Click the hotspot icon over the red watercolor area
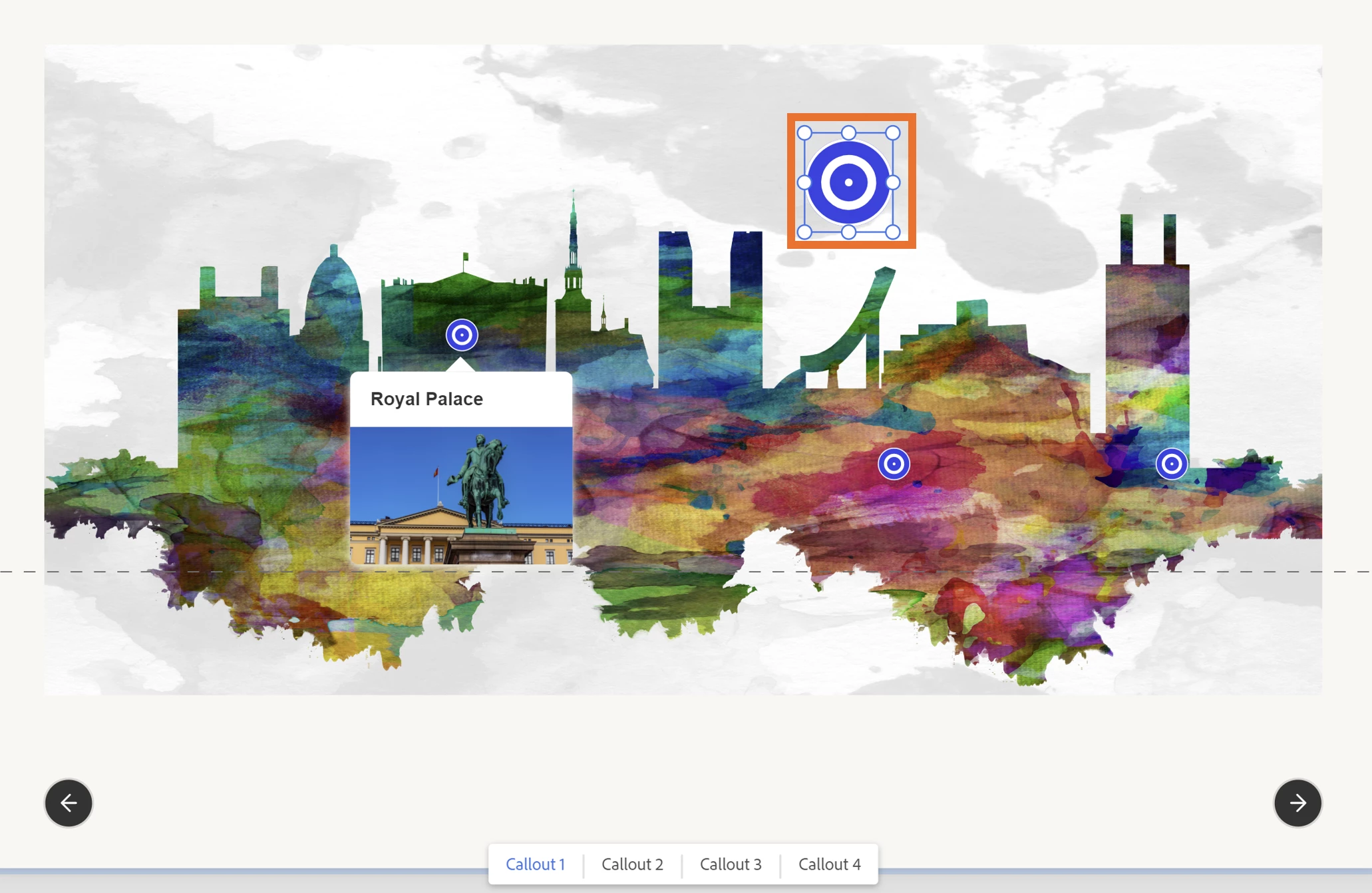The height and width of the screenshot is (893, 1372). pyautogui.click(x=894, y=464)
